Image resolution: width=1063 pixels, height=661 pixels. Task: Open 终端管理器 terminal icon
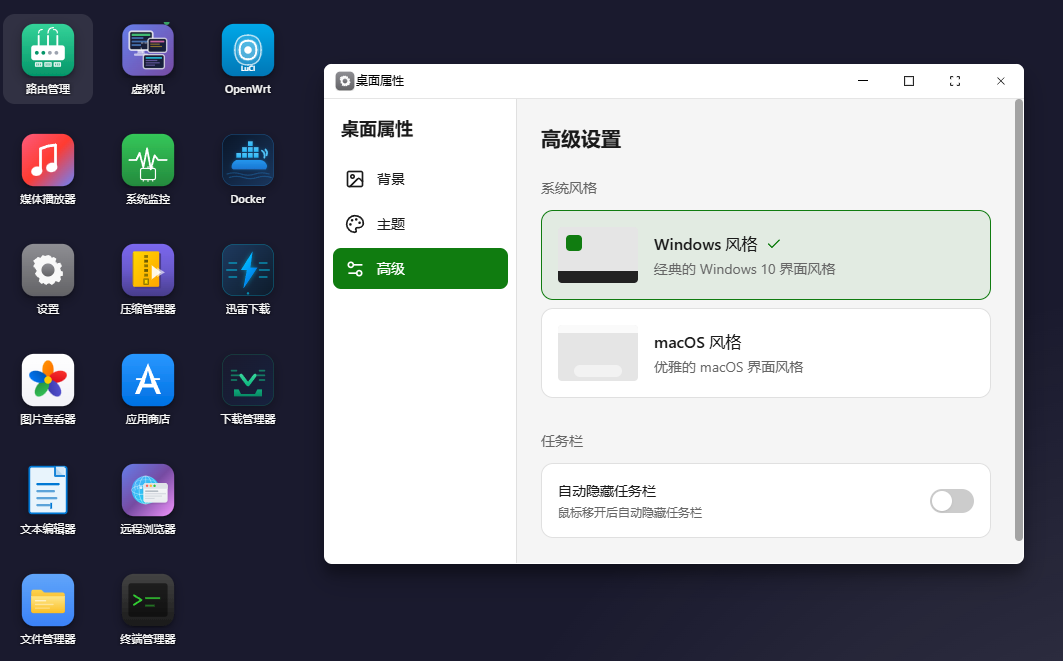pyautogui.click(x=148, y=600)
